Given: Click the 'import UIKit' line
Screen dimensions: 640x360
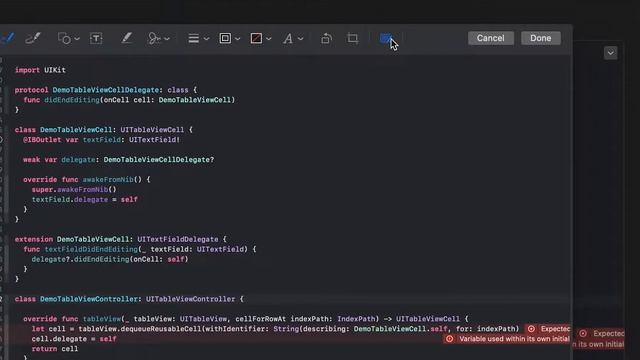Looking at the screenshot, I should click(40, 70).
